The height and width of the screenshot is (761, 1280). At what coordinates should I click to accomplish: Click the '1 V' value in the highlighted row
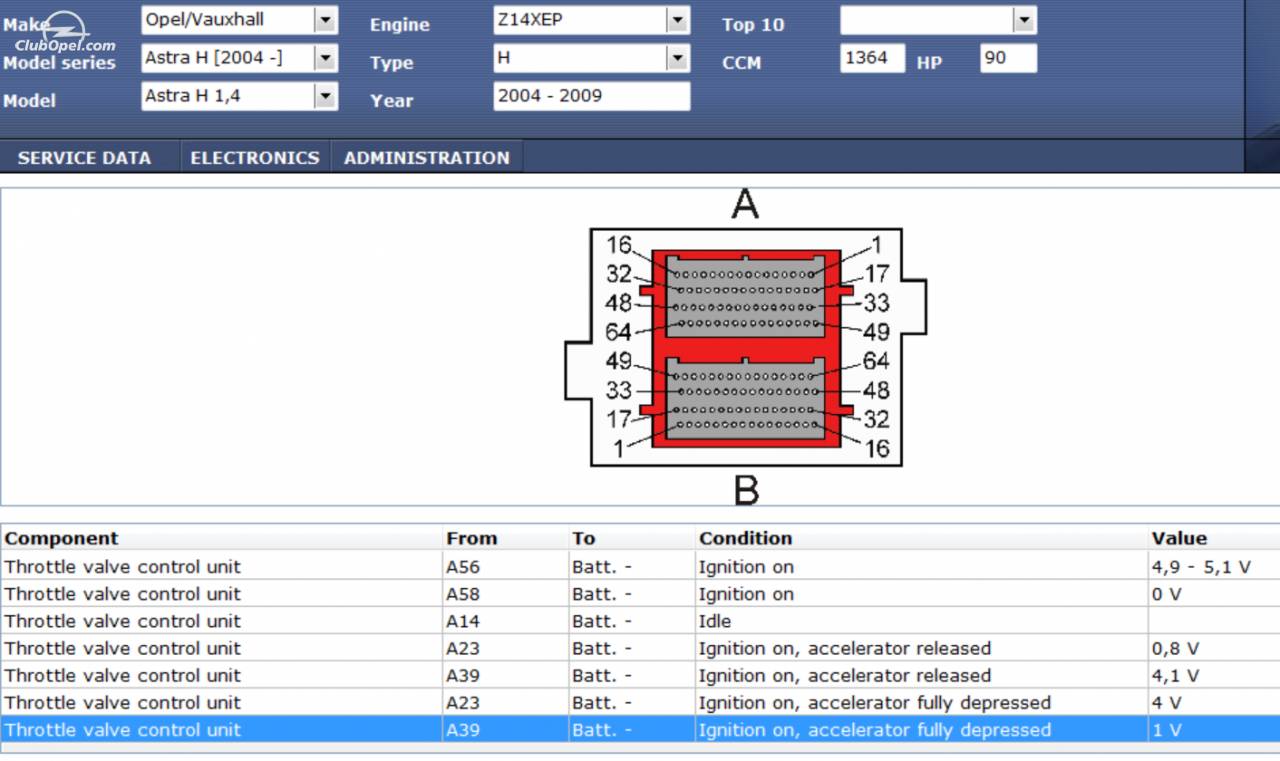tap(1214, 730)
